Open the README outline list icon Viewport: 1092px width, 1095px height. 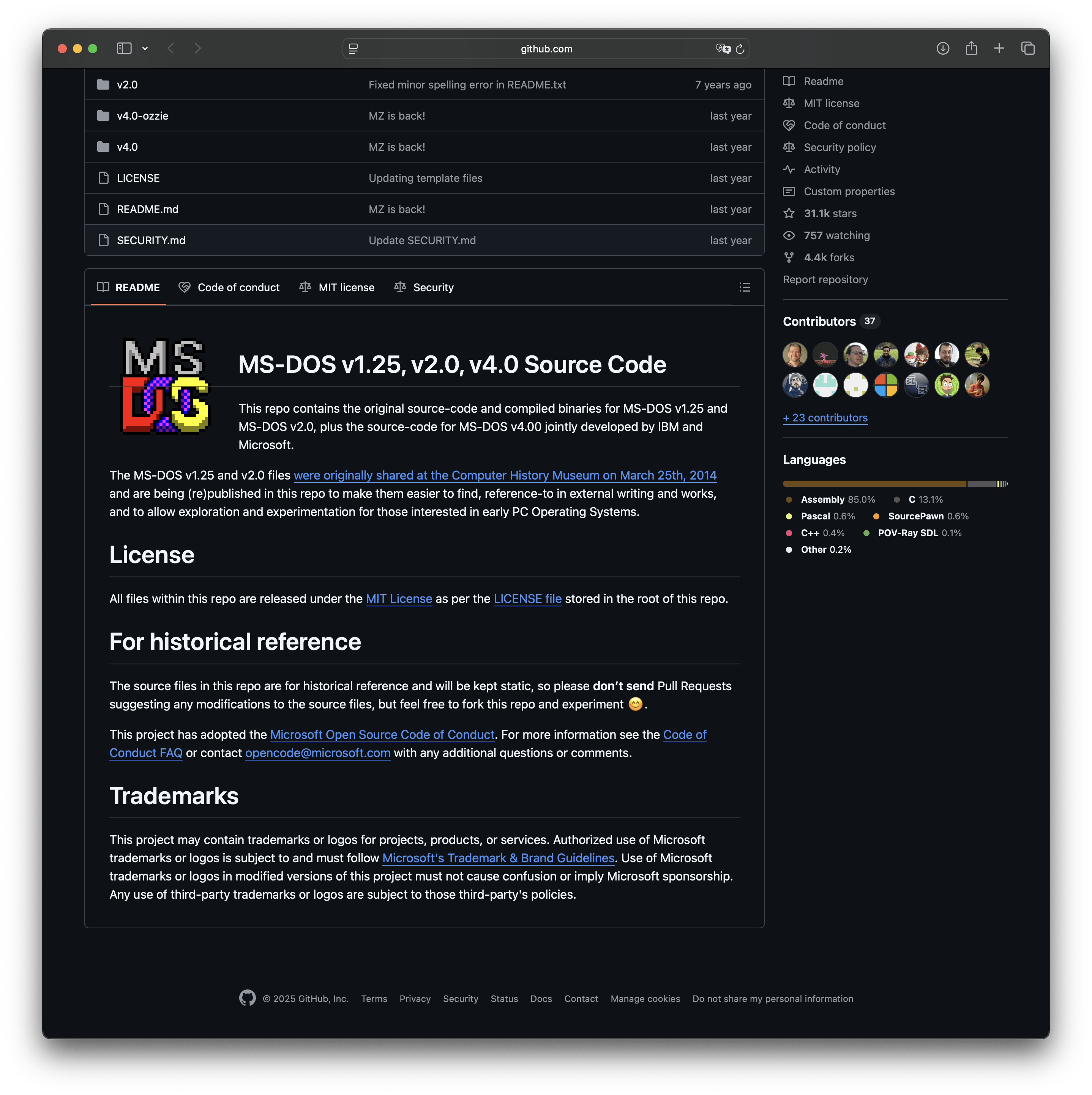point(745,288)
